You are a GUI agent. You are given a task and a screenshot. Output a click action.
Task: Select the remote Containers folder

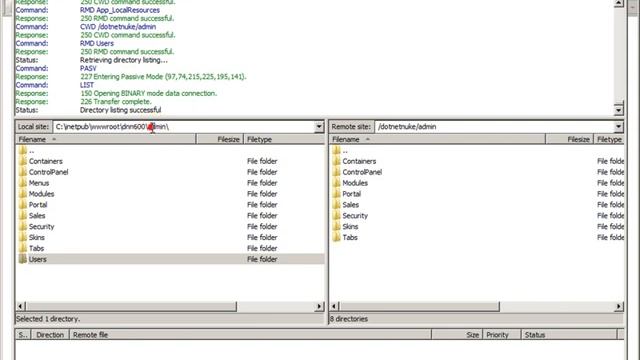pos(359,161)
